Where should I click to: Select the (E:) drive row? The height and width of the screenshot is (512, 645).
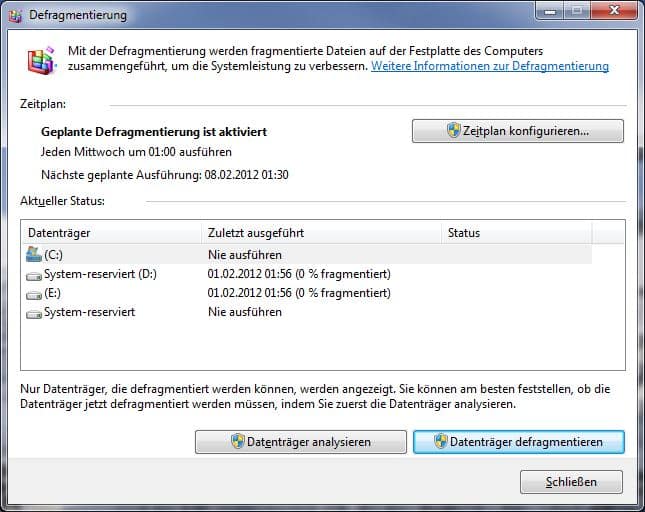click(x=308, y=293)
